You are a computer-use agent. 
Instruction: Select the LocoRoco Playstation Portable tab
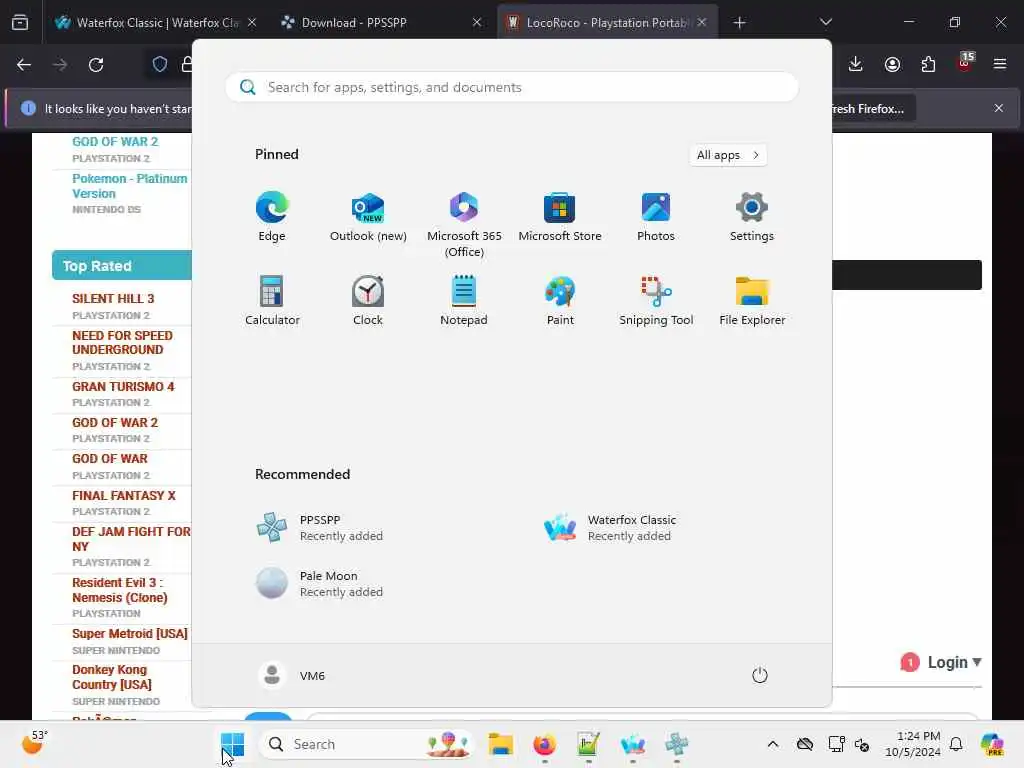coord(607,22)
